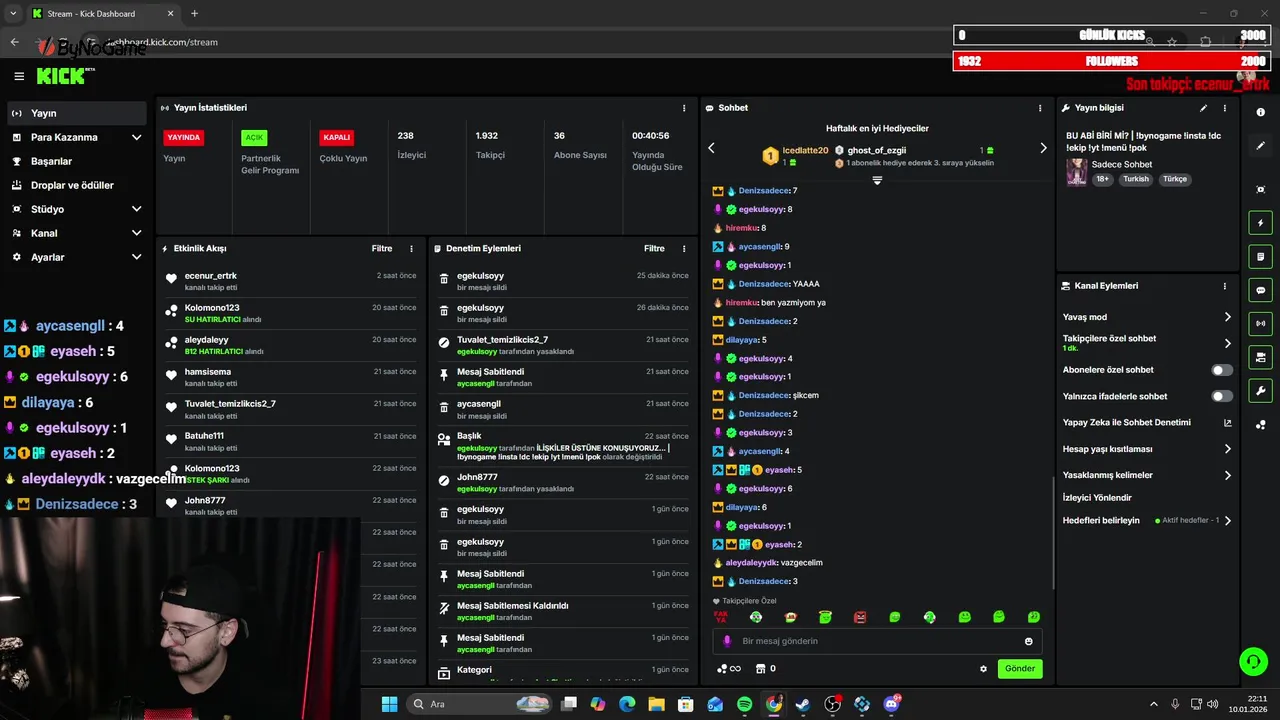Image resolution: width=1280 pixels, height=720 pixels.
Task: Click the Windows Start button
Action: tap(389, 704)
